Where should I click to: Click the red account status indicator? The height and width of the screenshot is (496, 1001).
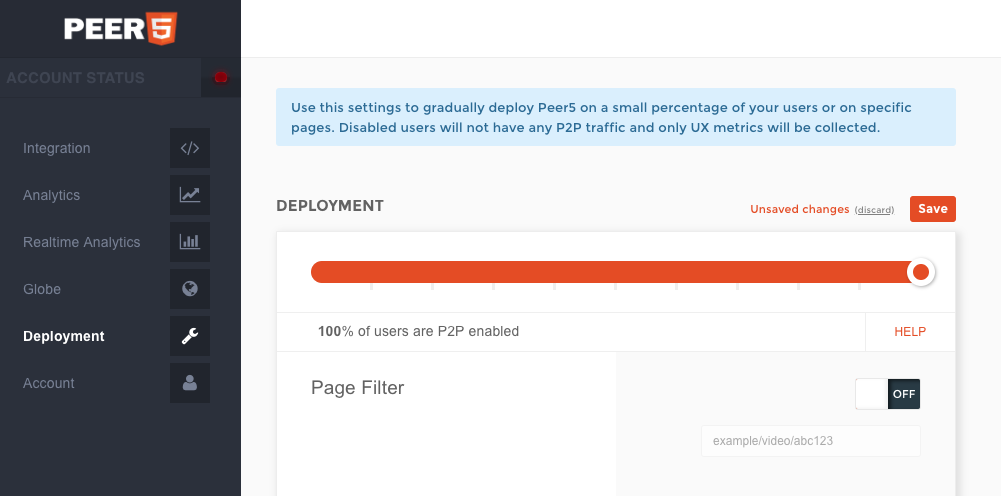point(221,77)
